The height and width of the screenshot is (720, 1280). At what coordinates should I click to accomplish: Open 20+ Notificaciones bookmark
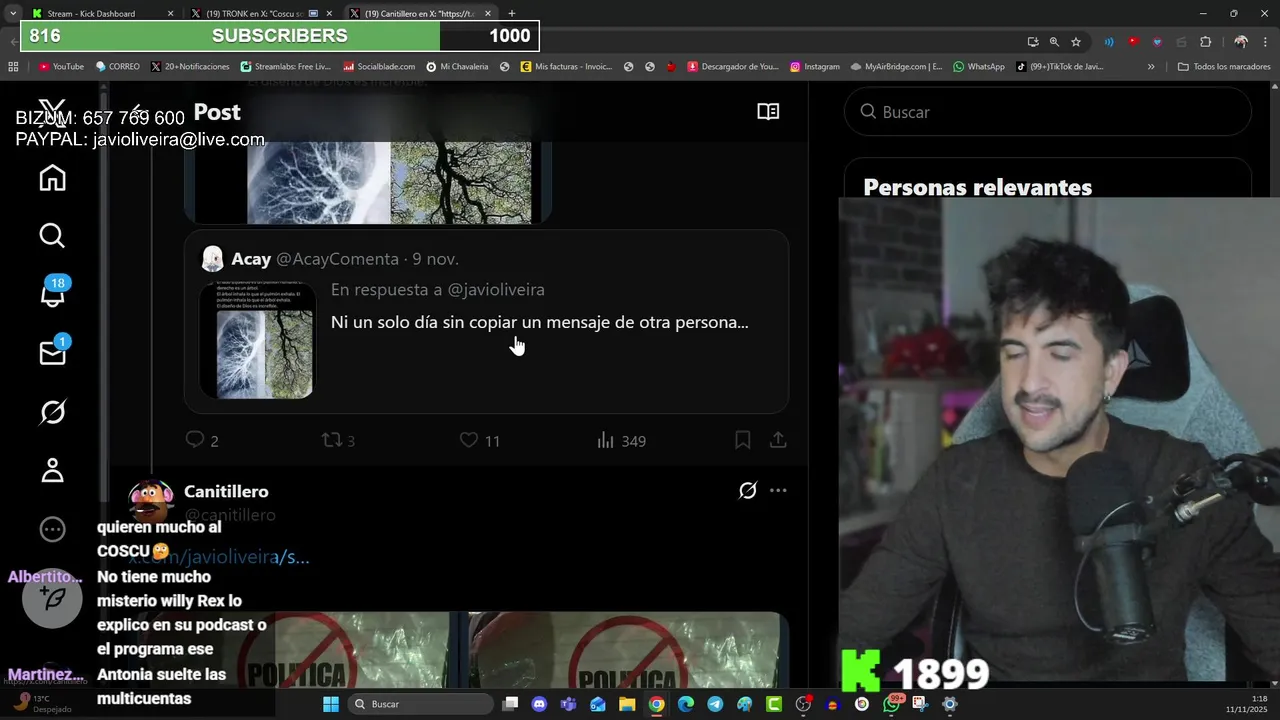tap(190, 67)
